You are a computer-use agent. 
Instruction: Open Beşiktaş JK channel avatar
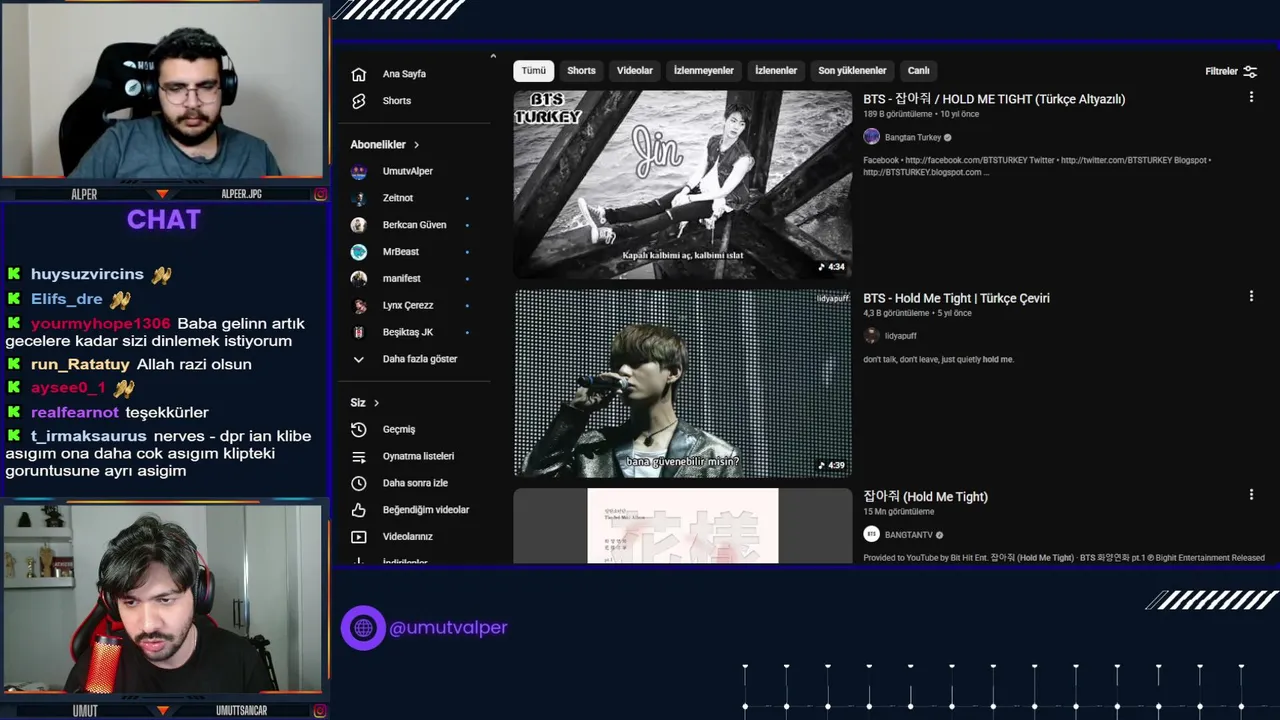pos(359,332)
